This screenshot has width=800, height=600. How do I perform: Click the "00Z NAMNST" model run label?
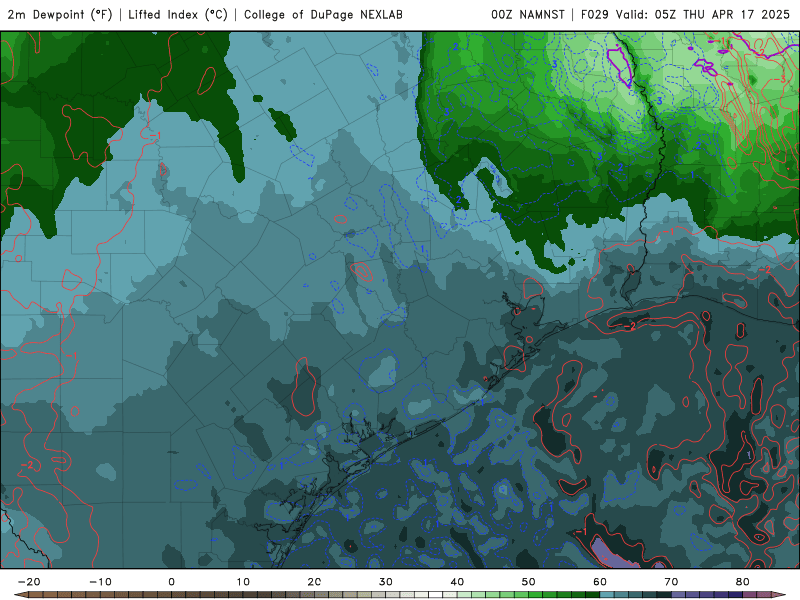(528, 14)
